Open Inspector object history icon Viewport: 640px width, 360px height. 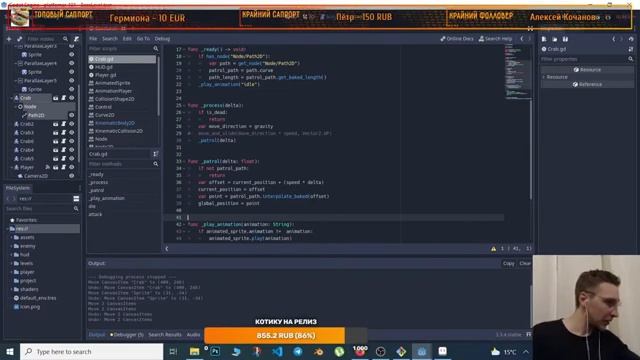point(631,39)
